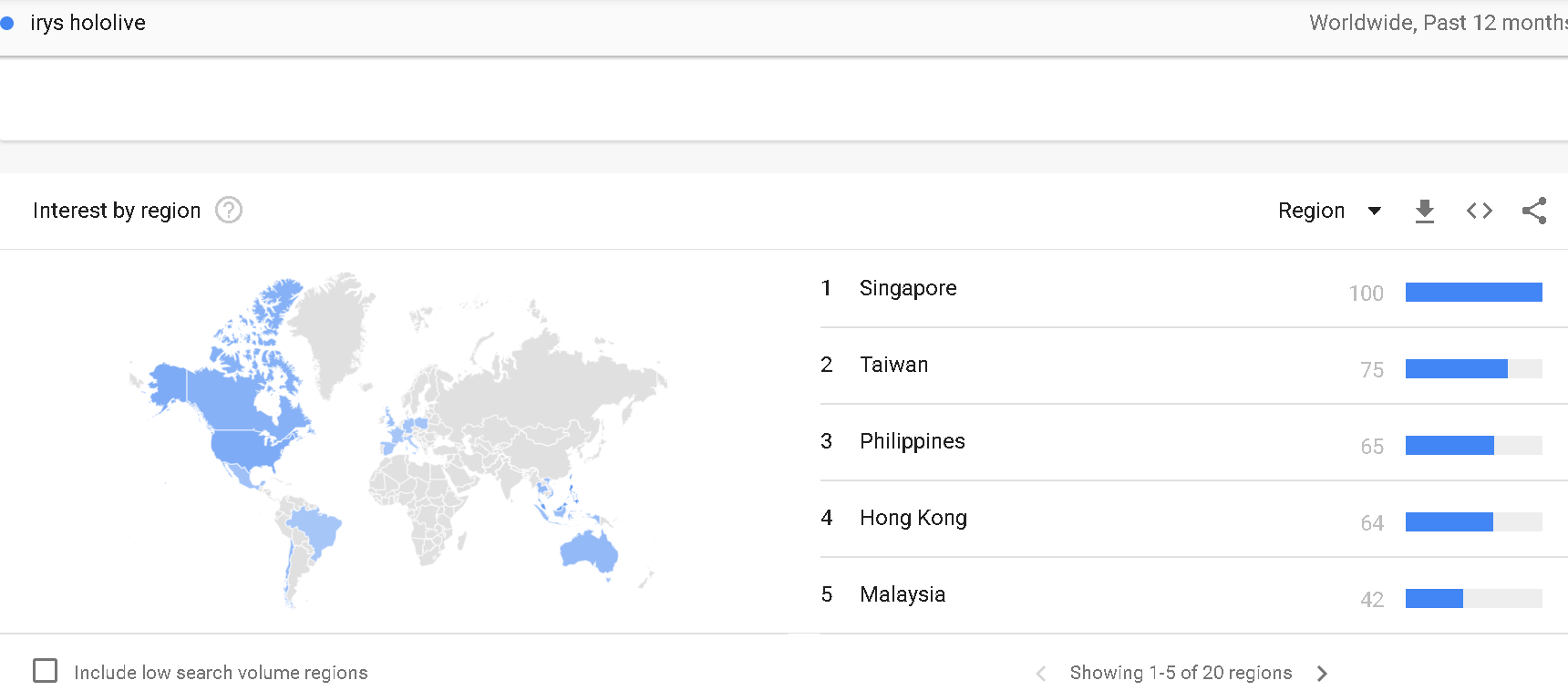Go to next page of regions
The width and height of the screenshot is (1568, 691).
point(1322,674)
